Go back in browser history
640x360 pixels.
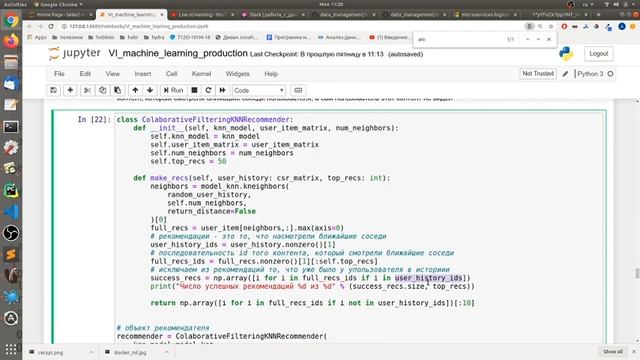tap(29, 26)
